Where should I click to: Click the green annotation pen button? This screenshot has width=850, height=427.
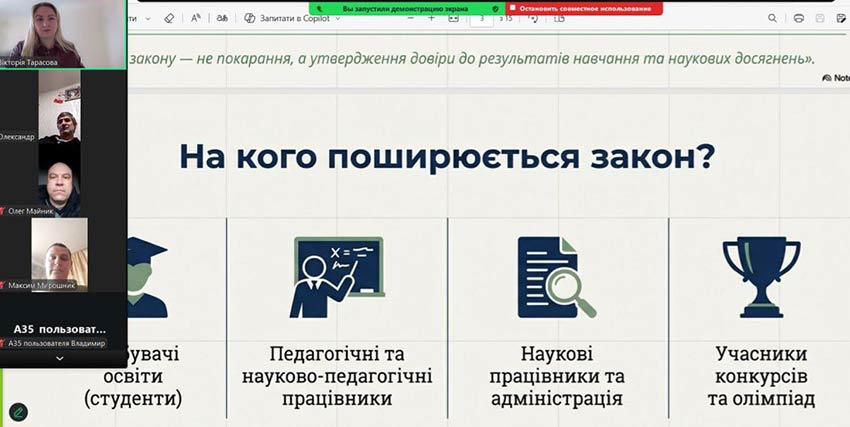click(18, 411)
